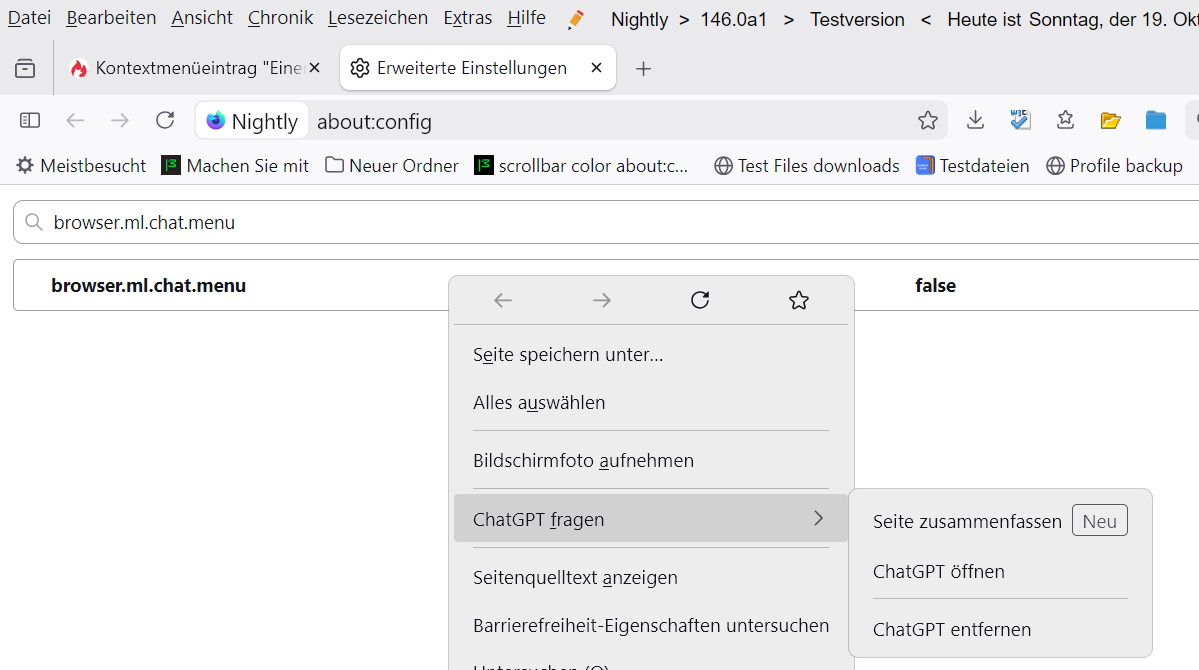Click the back arrow in context menu
Viewport: 1199px width, 670px height.
(x=503, y=300)
